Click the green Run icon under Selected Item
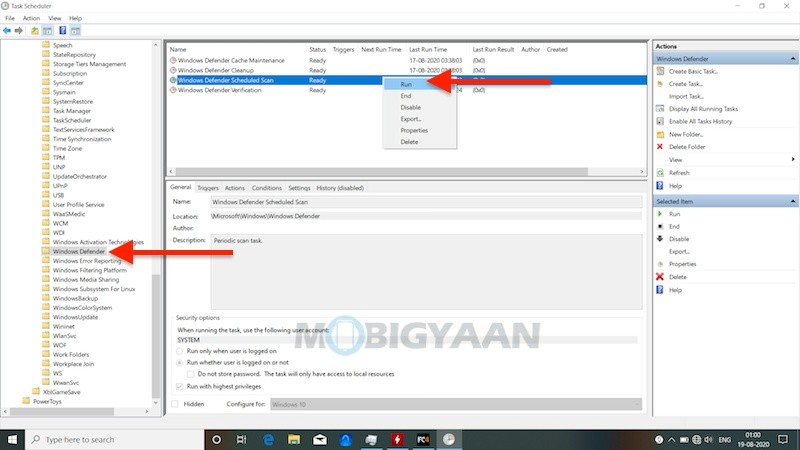The image size is (800, 450). (x=660, y=214)
